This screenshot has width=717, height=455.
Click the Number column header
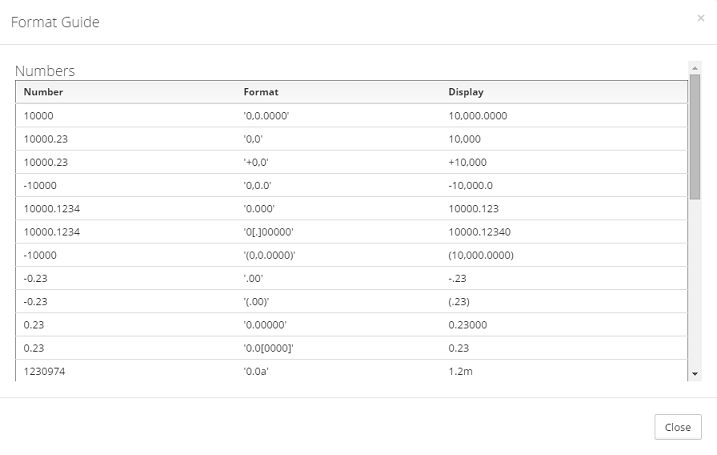coord(43,92)
